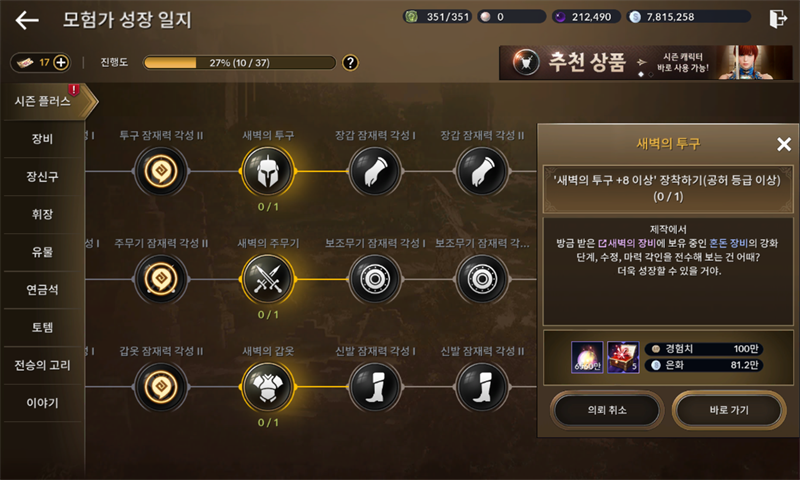This screenshot has width=800, height=480.
Task: Select the 새벽의 갑옷 armor icon
Action: pyautogui.click(x=268, y=387)
